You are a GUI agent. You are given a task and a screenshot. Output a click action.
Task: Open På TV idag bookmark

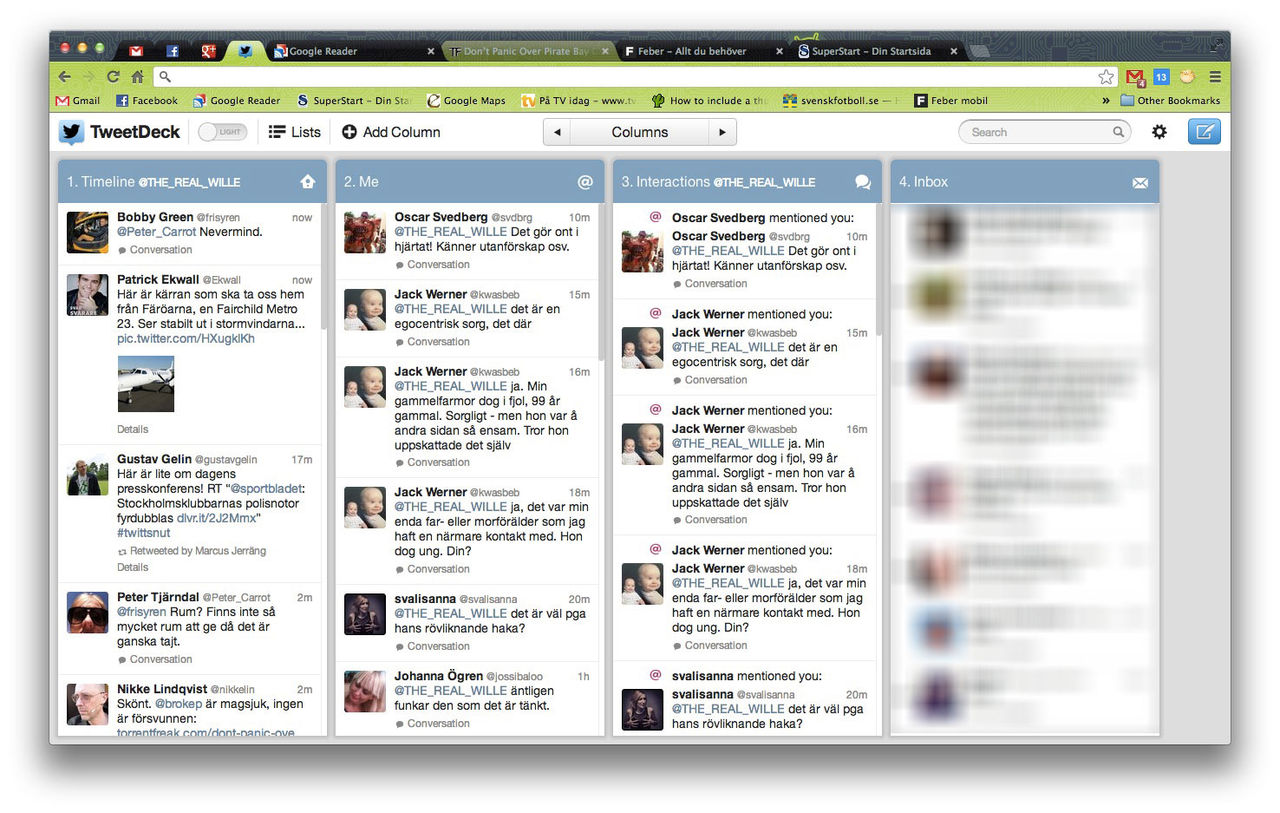point(578,100)
